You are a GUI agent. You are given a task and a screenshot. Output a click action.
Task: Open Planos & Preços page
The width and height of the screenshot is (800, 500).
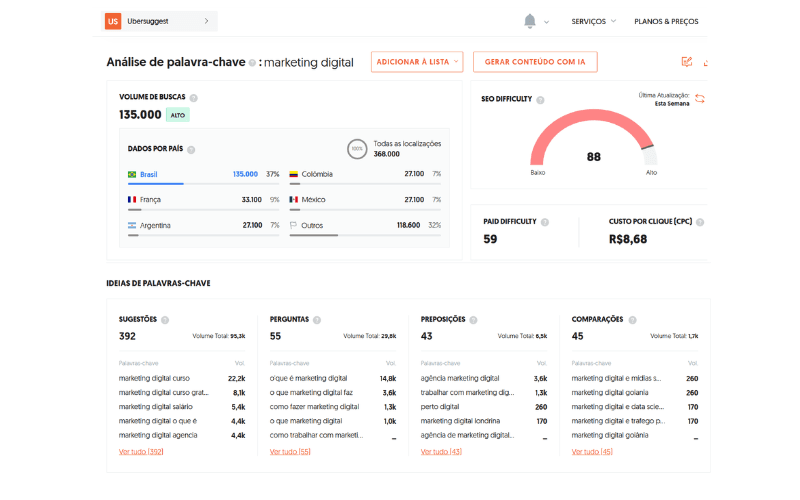[x=666, y=21]
